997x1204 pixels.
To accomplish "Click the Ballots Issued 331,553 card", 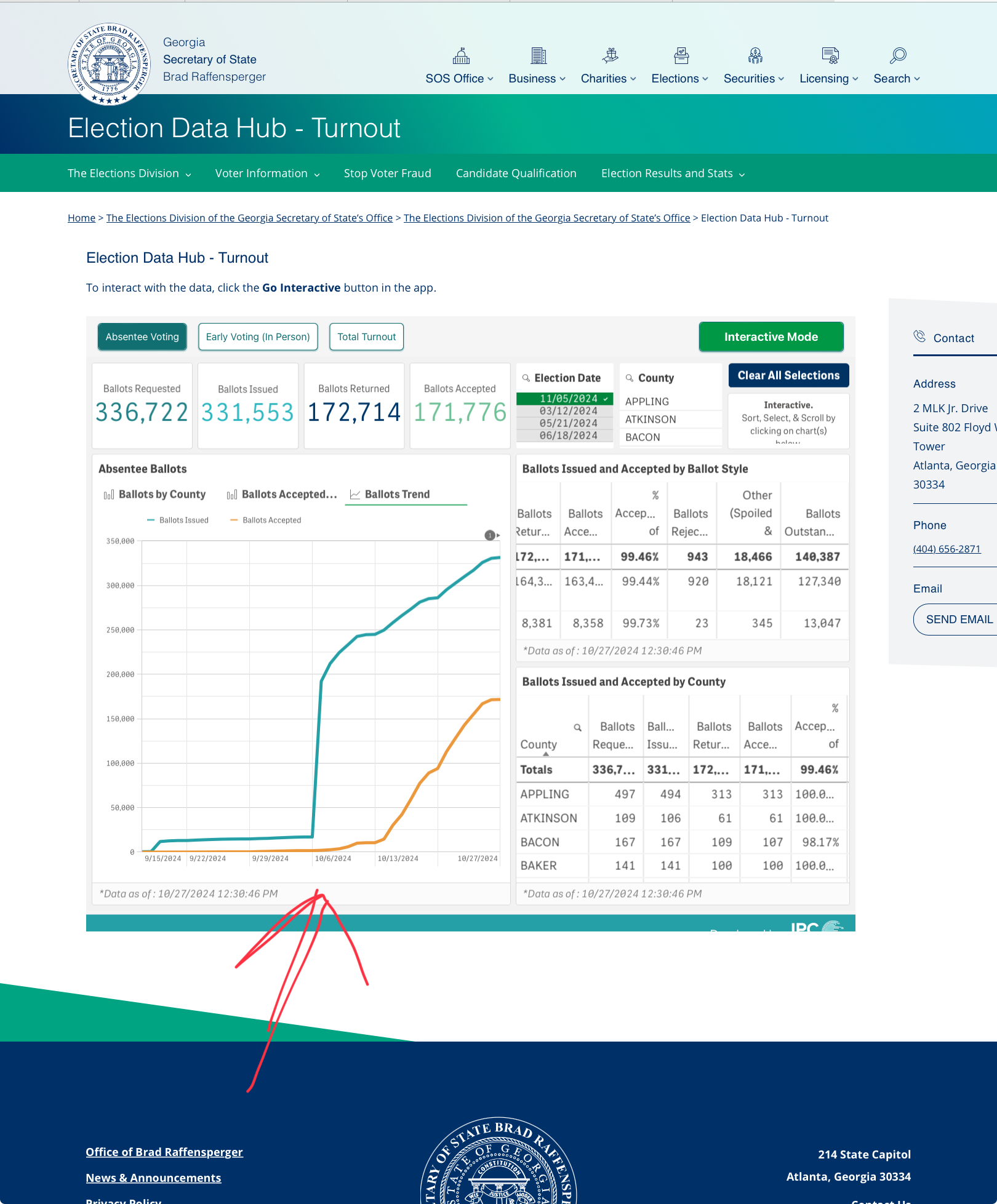I will coord(248,405).
